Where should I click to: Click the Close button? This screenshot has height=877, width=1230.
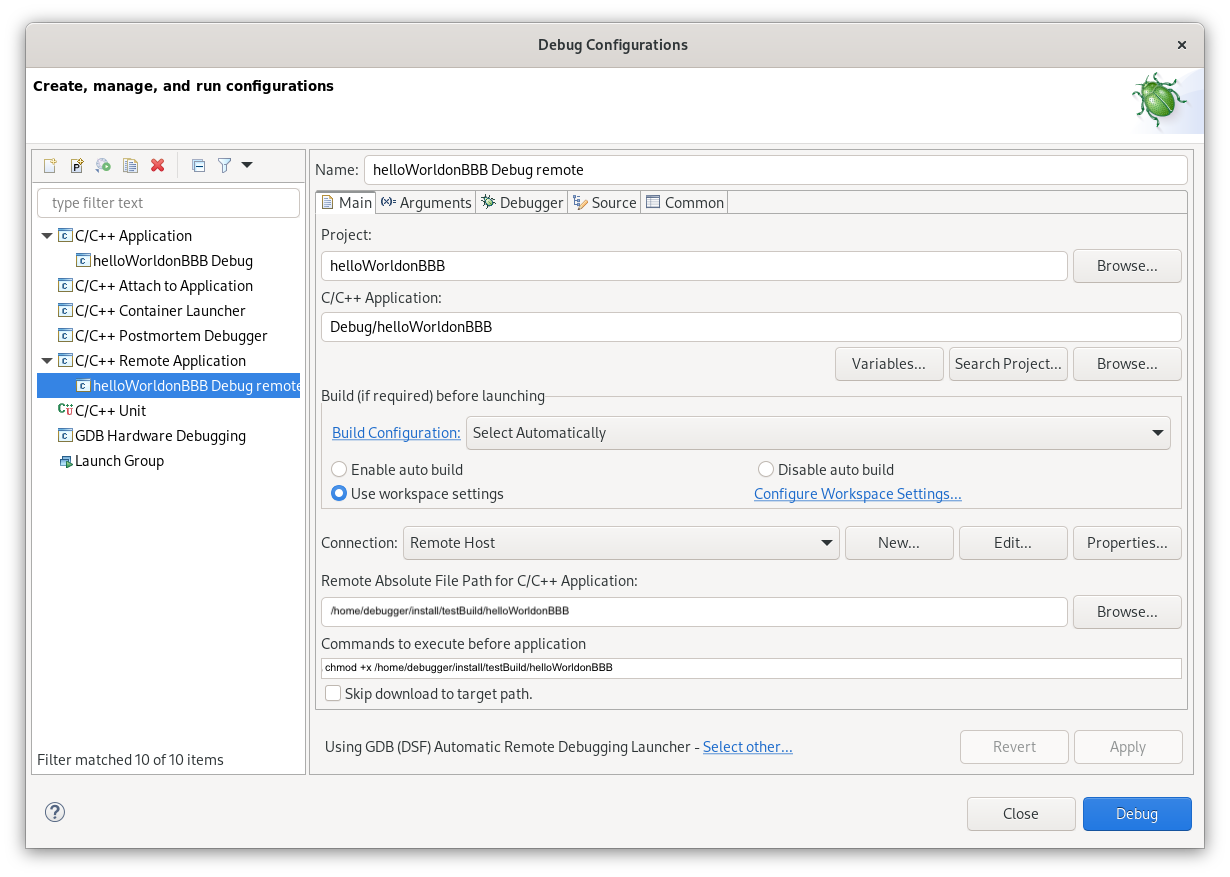point(1021,814)
